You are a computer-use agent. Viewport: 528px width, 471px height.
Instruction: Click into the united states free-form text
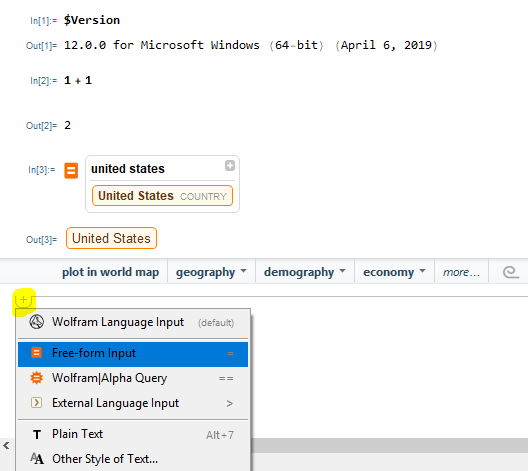tap(128, 169)
